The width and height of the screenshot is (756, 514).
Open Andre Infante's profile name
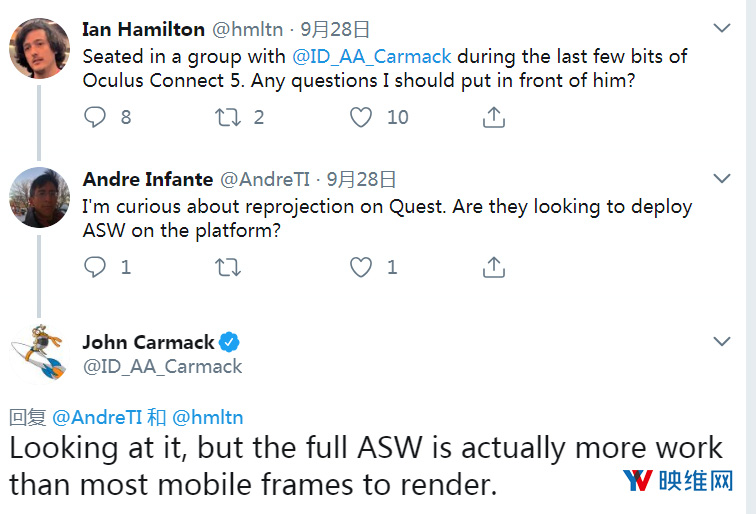click(148, 179)
